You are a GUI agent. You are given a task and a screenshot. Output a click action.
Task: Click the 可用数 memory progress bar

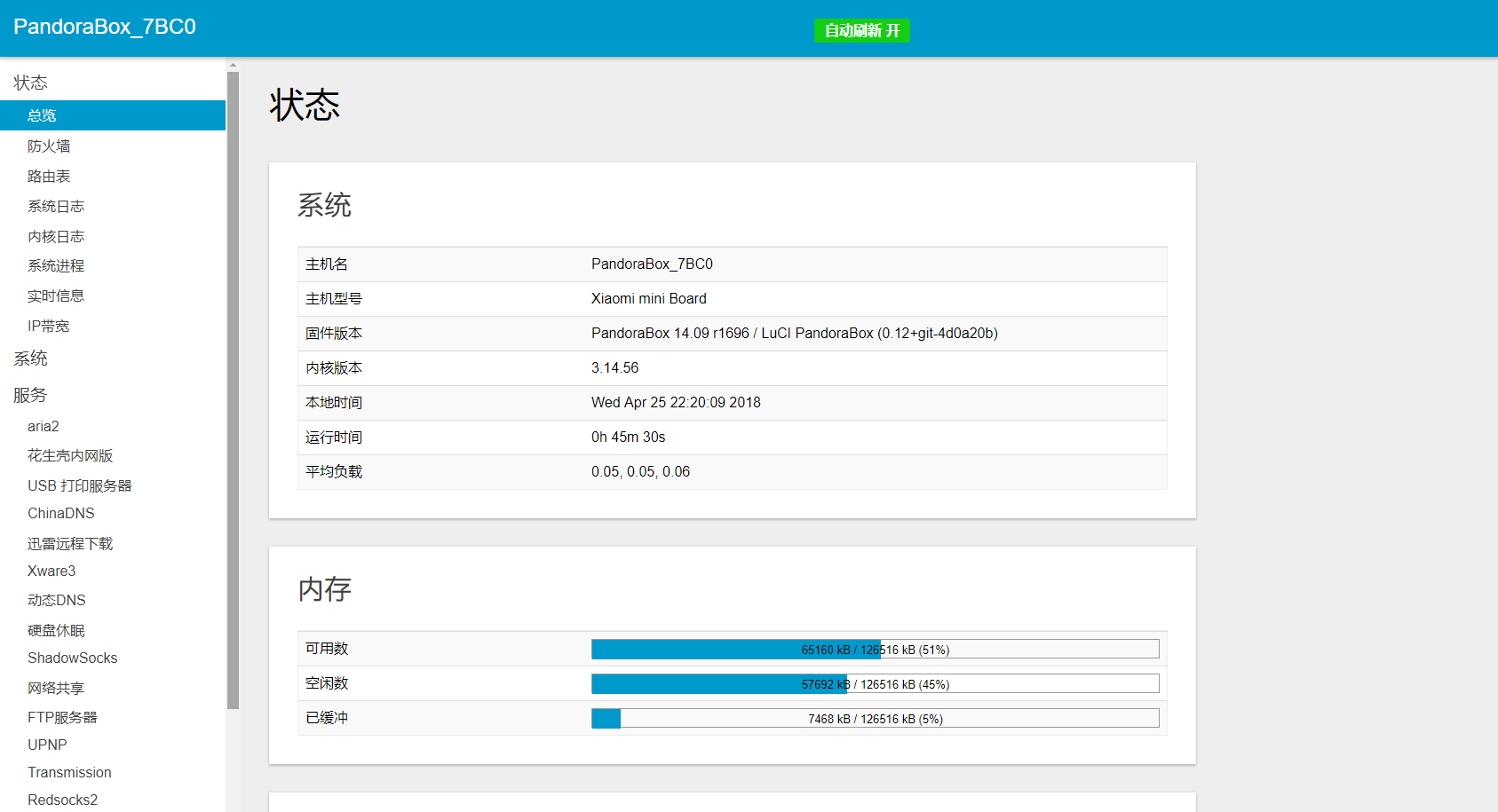tap(876, 649)
